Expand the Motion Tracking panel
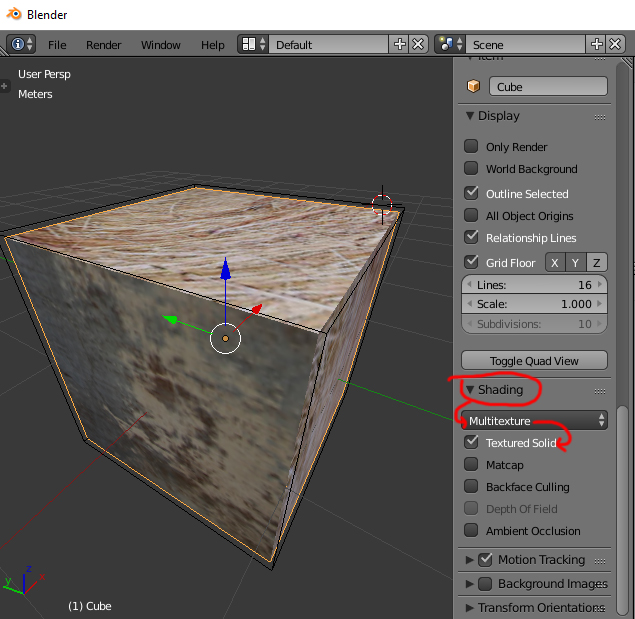 coord(470,560)
